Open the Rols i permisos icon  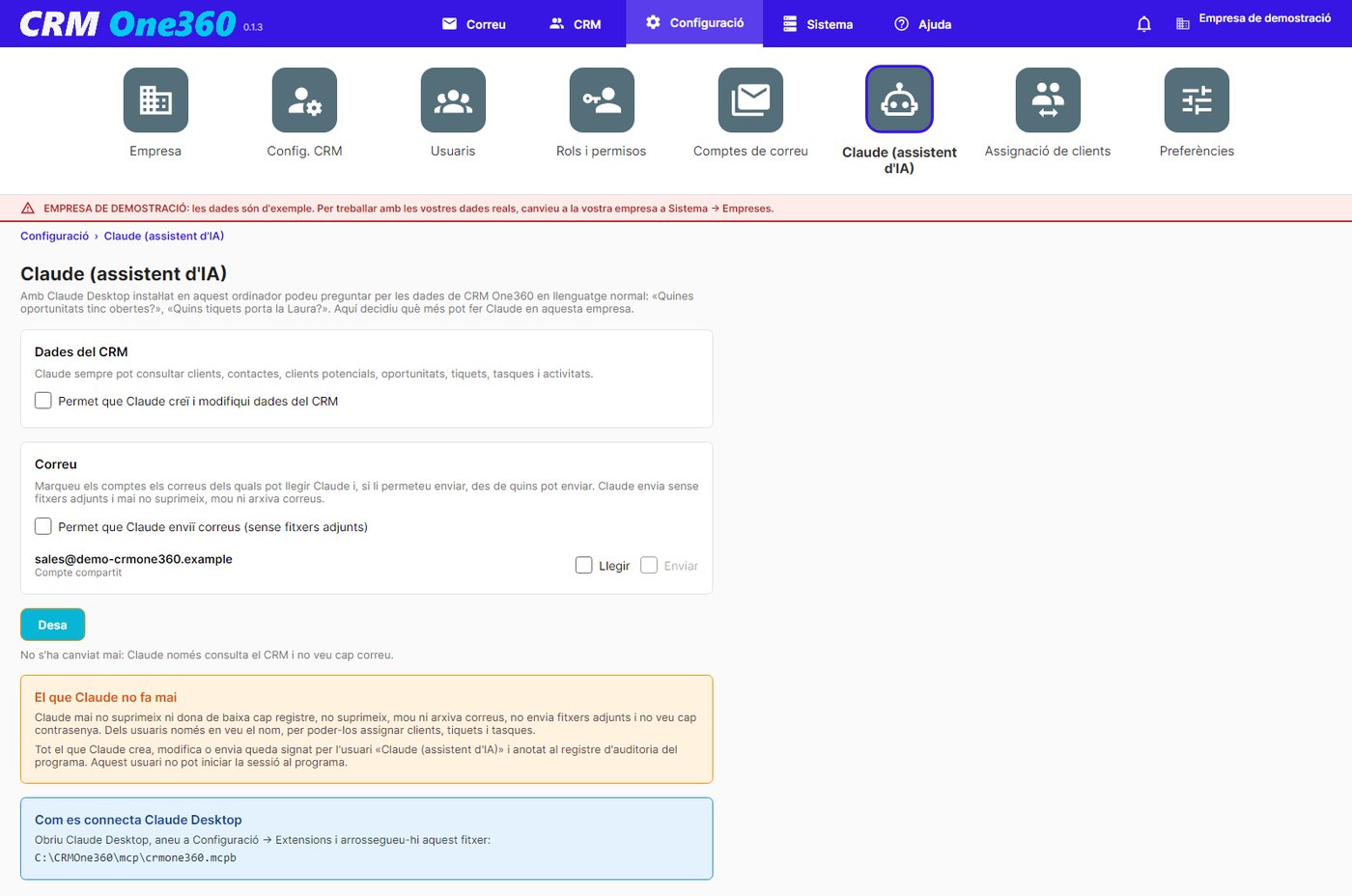602,100
